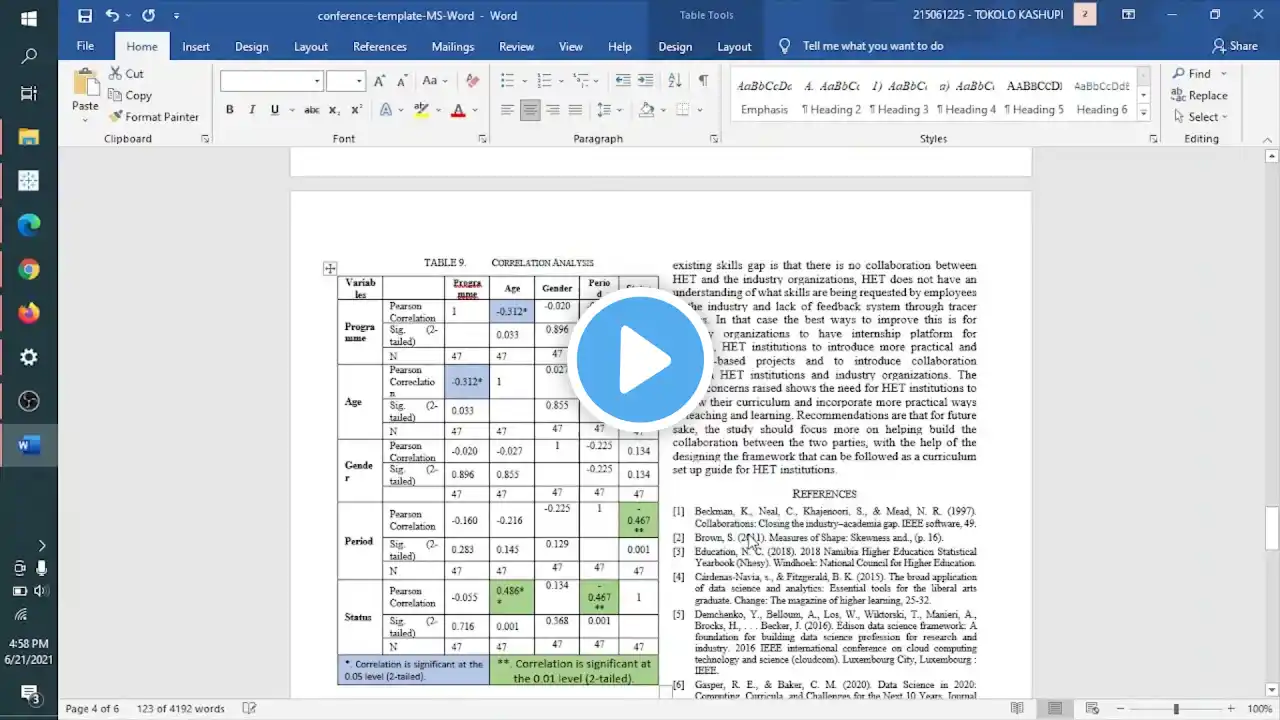
Task: Open File Explorer from the taskbar
Action: 29,137
